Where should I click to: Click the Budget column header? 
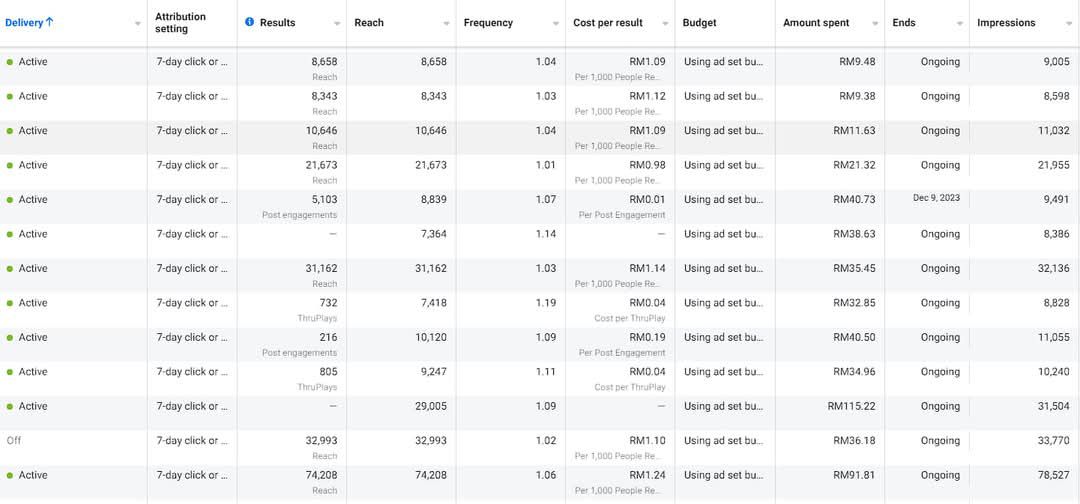tap(699, 23)
